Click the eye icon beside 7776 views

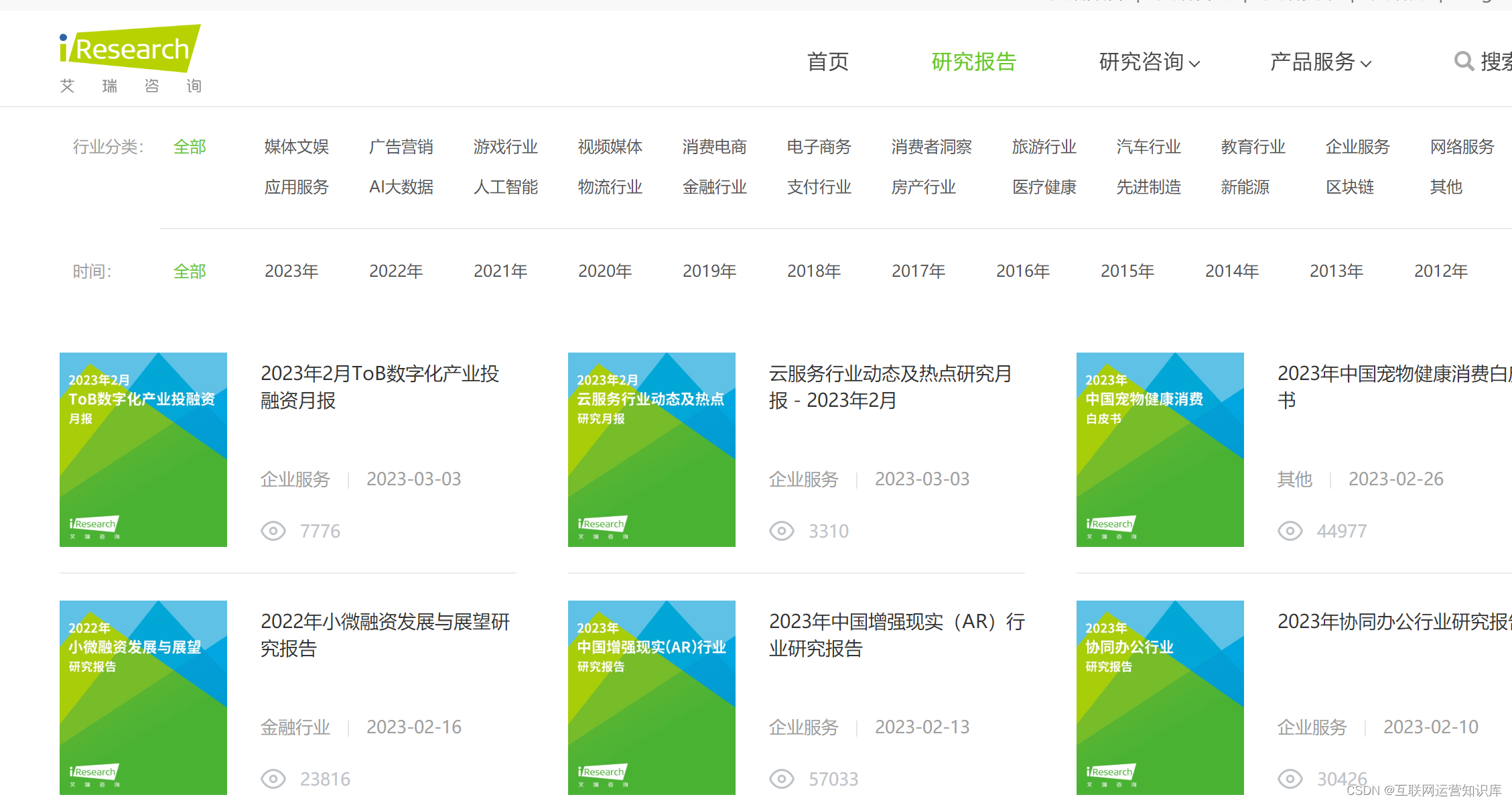pos(273,531)
